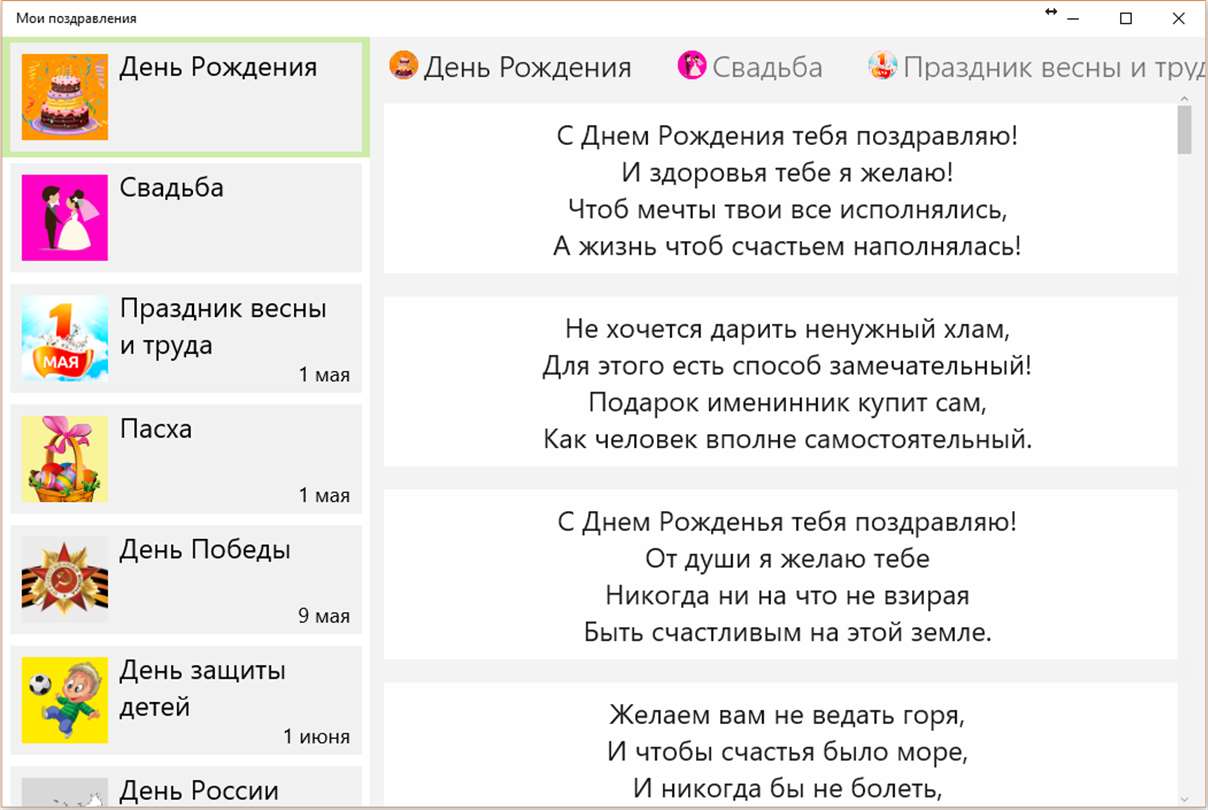Select Свадьба in the sidebar list

click(186, 217)
